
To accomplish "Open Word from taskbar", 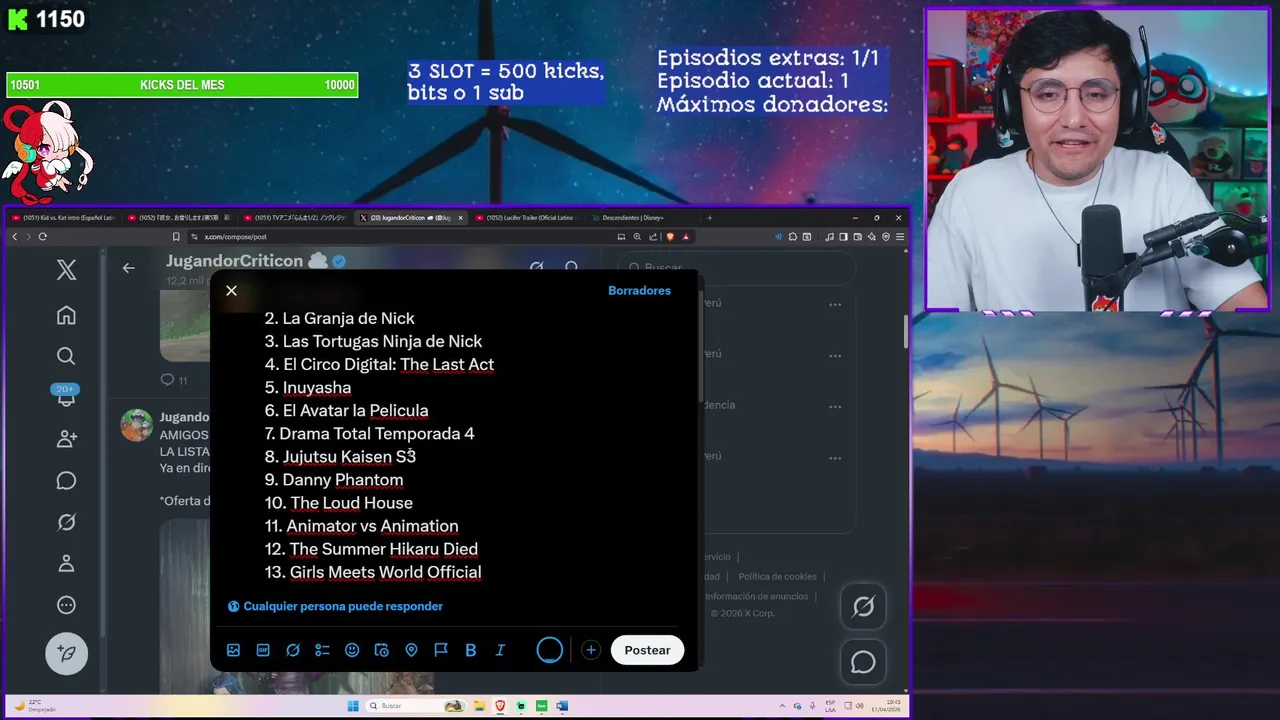I will click(562, 706).
